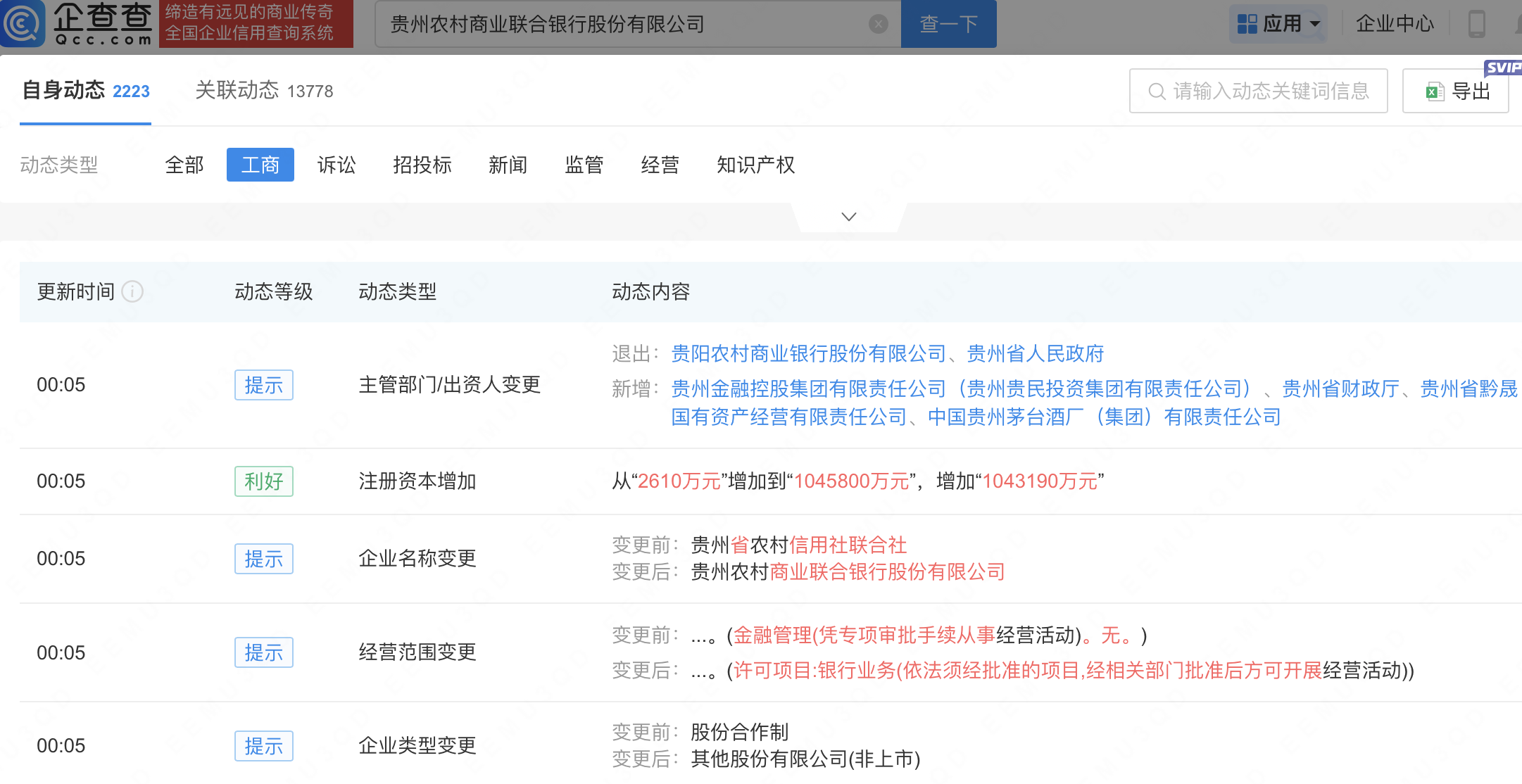Click the SVIP corner badge

[x=1504, y=67]
